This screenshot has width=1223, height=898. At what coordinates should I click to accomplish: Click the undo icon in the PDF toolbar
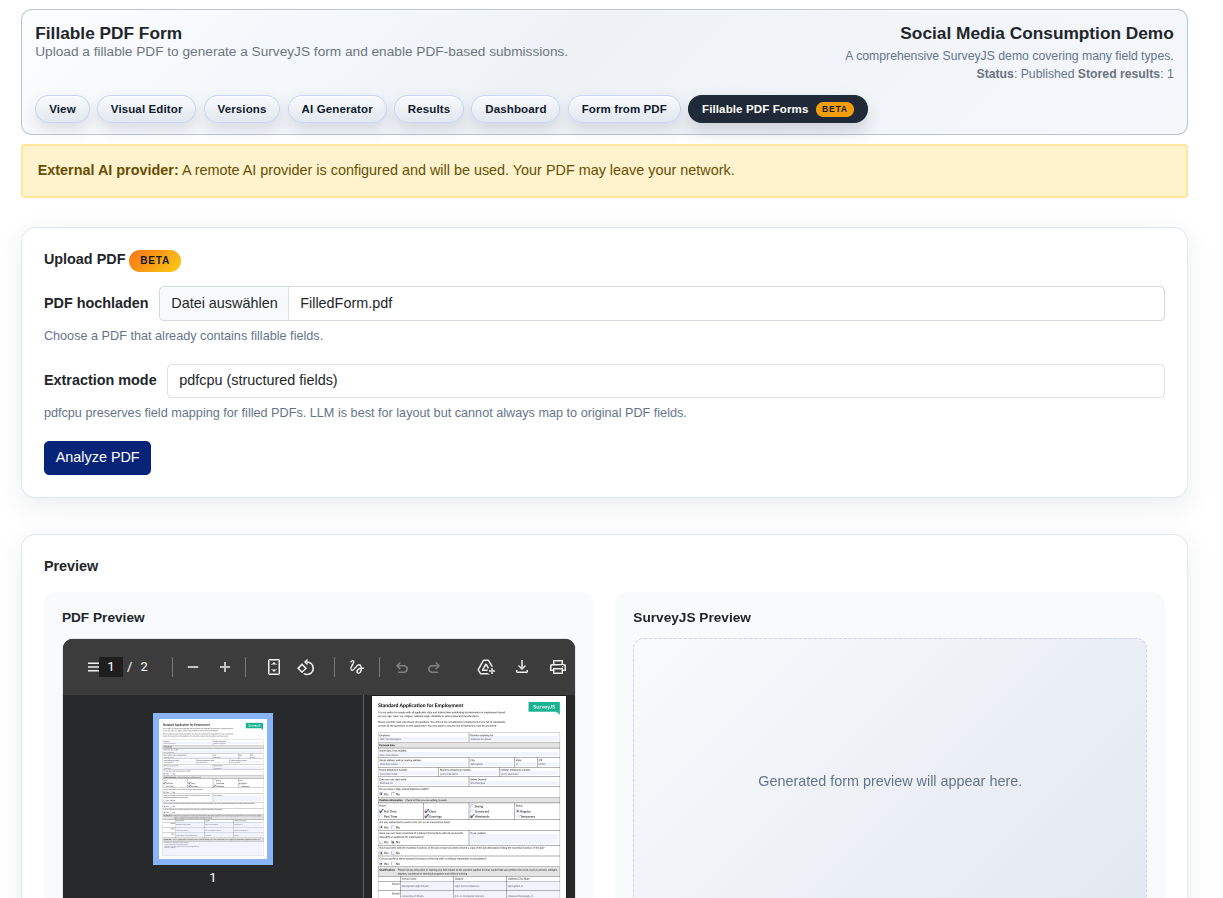pos(402,667)
